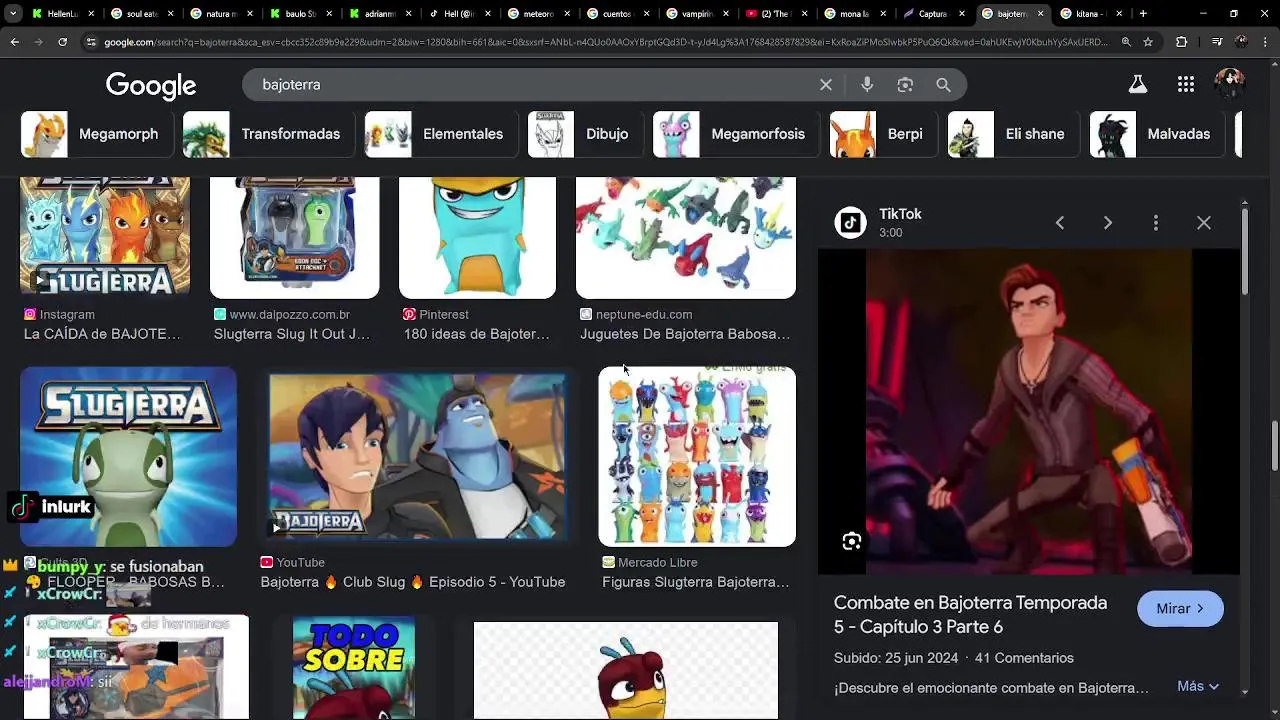Switch to the Captura tab
Screen dimensions: 1280x720
pos(933,14)
